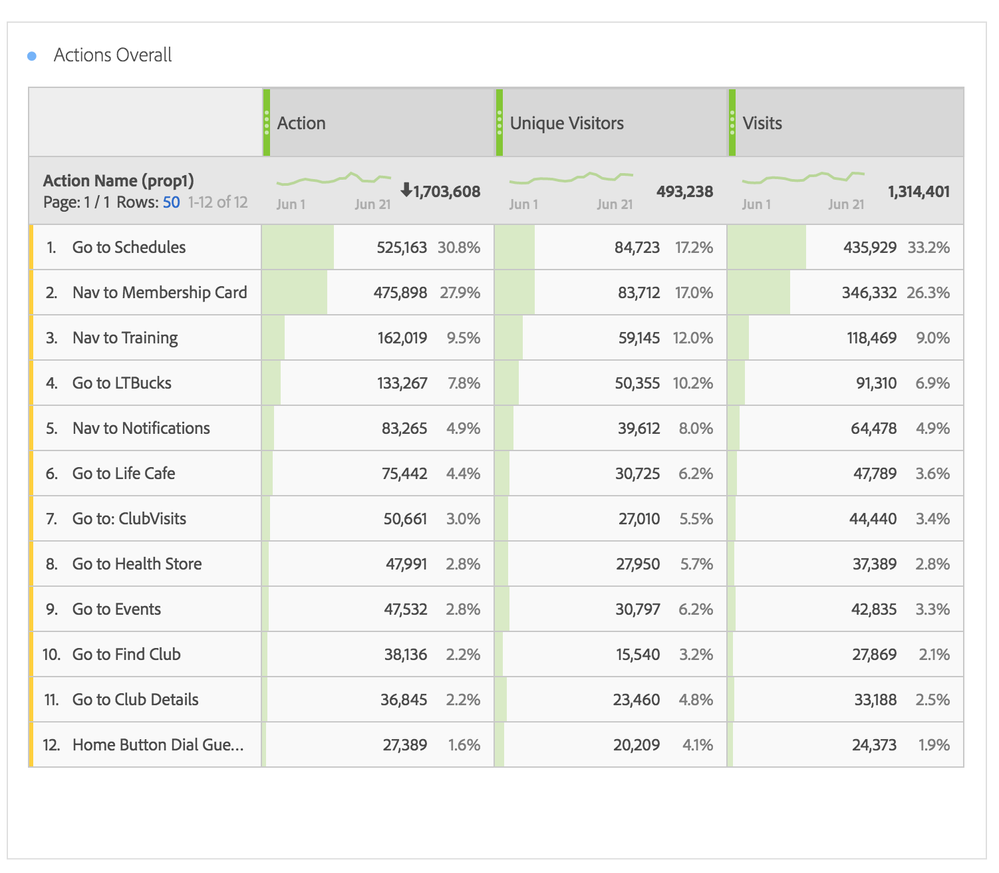Click the Actions Overall panel title
Viewport: 999px width, 873px height.
[x=112, y=55]
